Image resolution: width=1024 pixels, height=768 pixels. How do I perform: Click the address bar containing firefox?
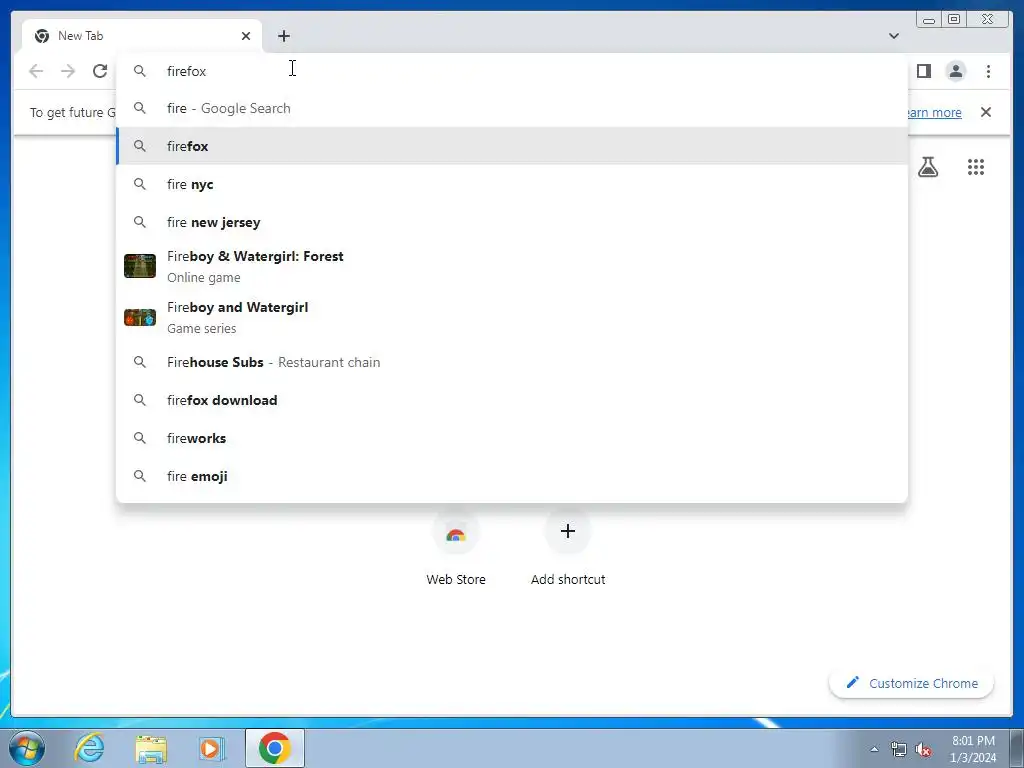pyautogui.click(x=512, y=71)
